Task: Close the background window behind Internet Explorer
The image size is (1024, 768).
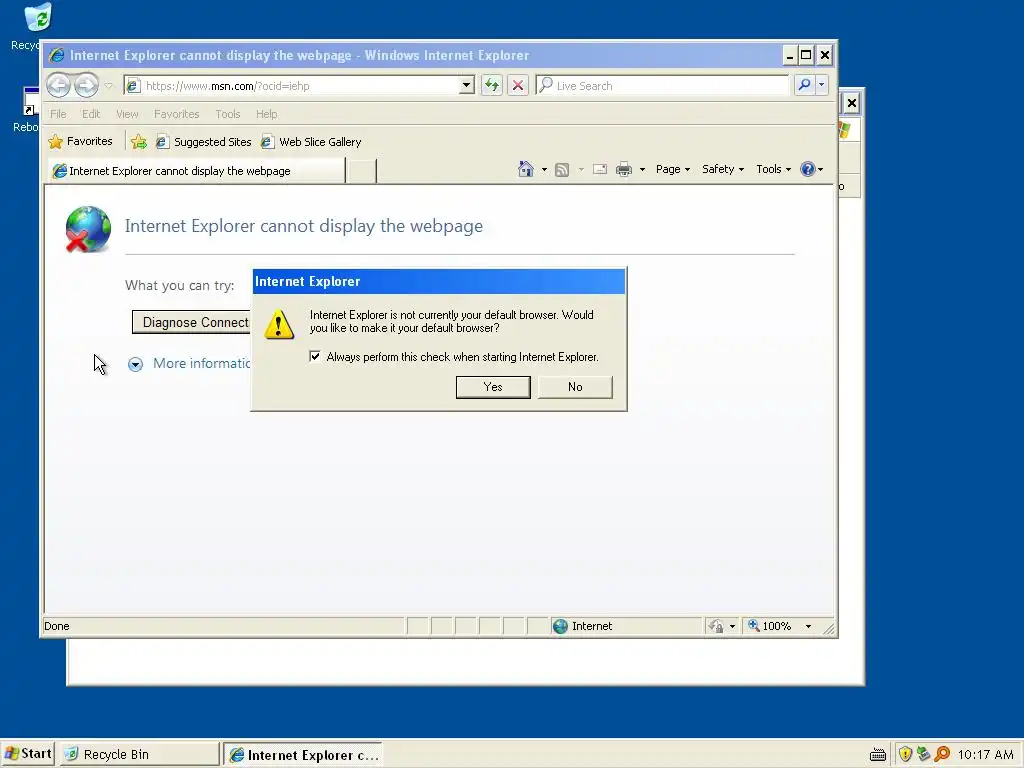Action: point(852,103)
